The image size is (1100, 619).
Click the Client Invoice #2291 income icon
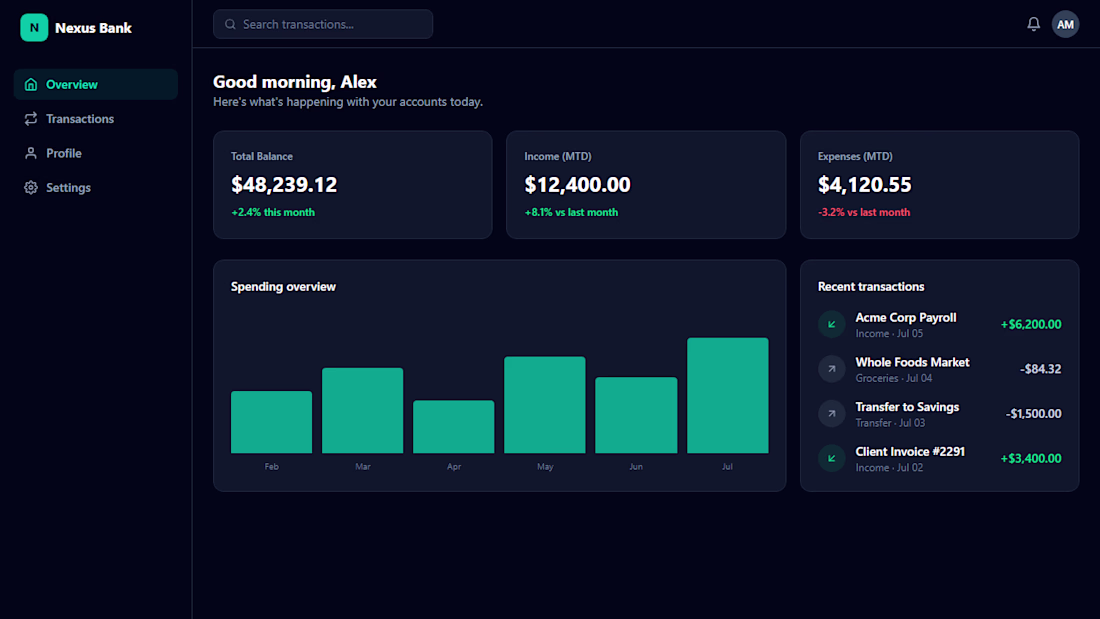click(x=831, y=458)
